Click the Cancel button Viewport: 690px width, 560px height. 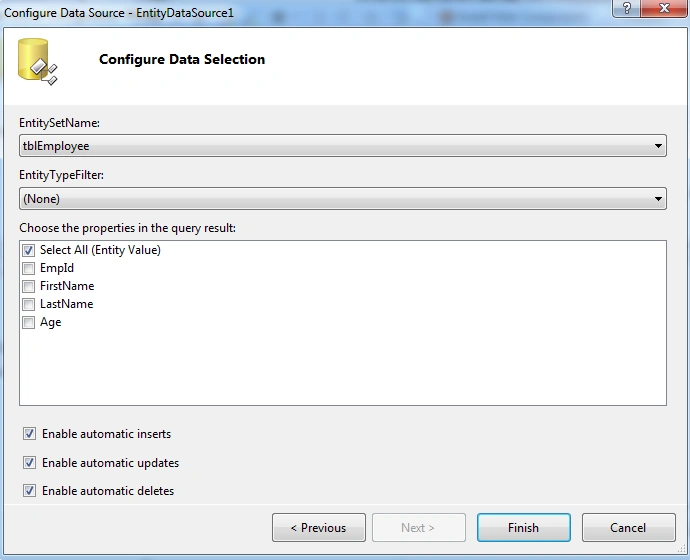628,527
